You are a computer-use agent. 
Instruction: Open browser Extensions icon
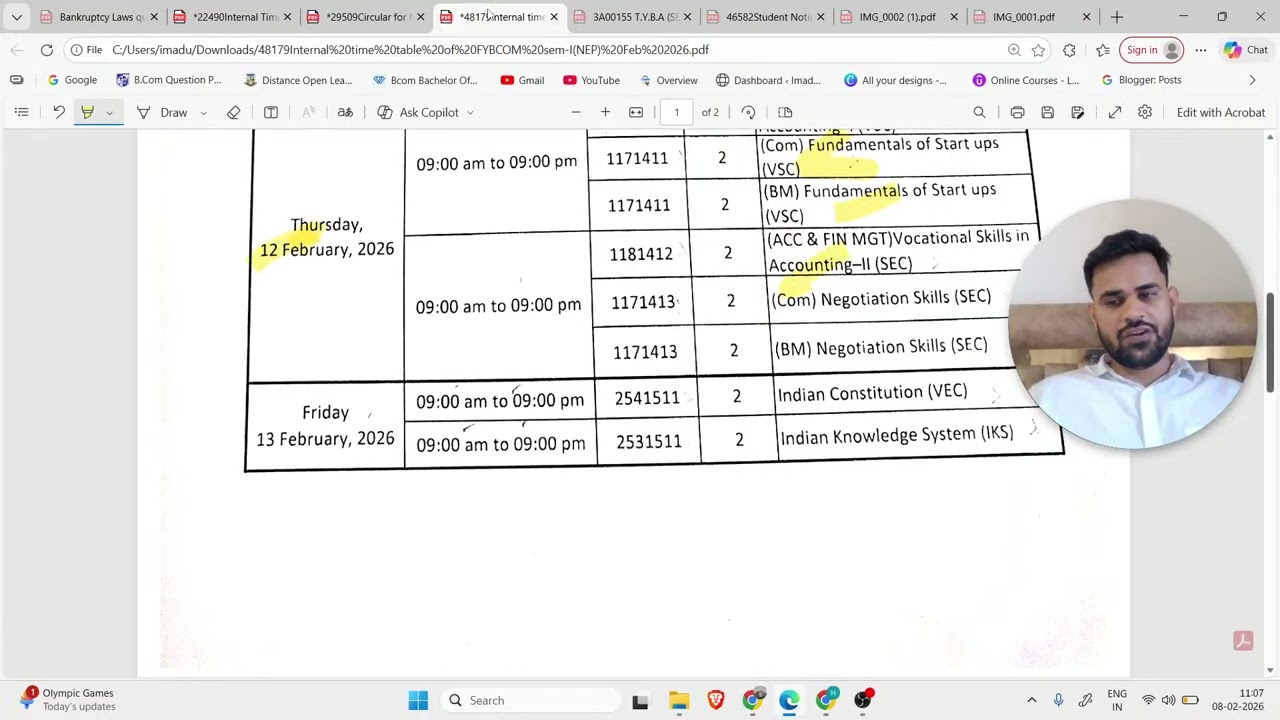[x=1069, y=50]
